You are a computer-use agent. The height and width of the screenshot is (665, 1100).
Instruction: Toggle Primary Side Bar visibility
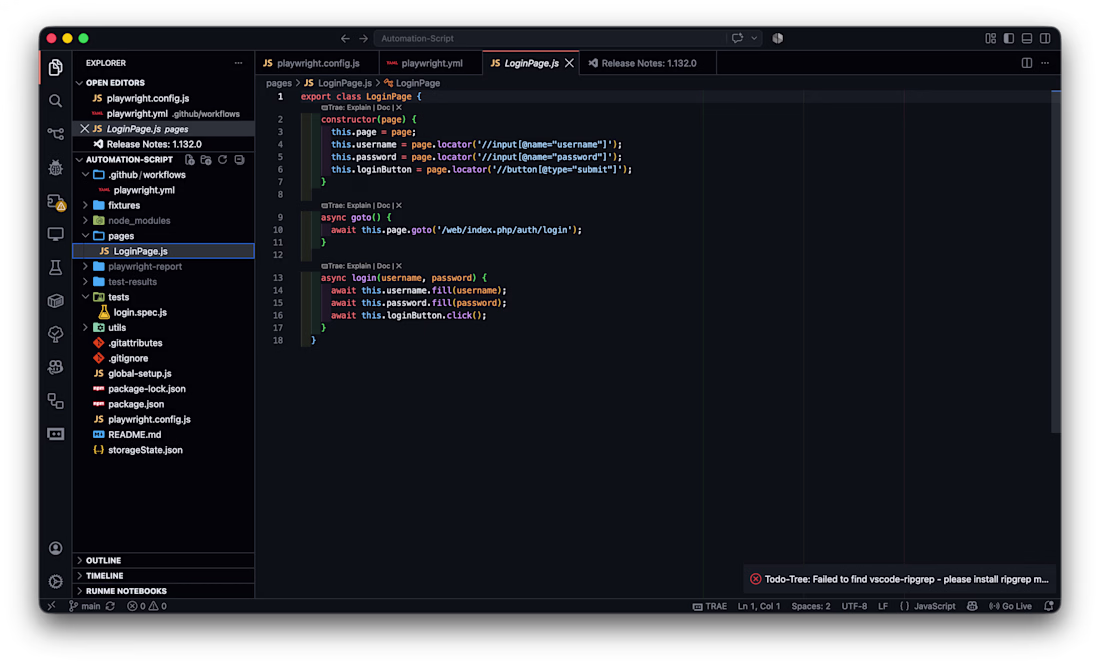tap(1009, 39)
